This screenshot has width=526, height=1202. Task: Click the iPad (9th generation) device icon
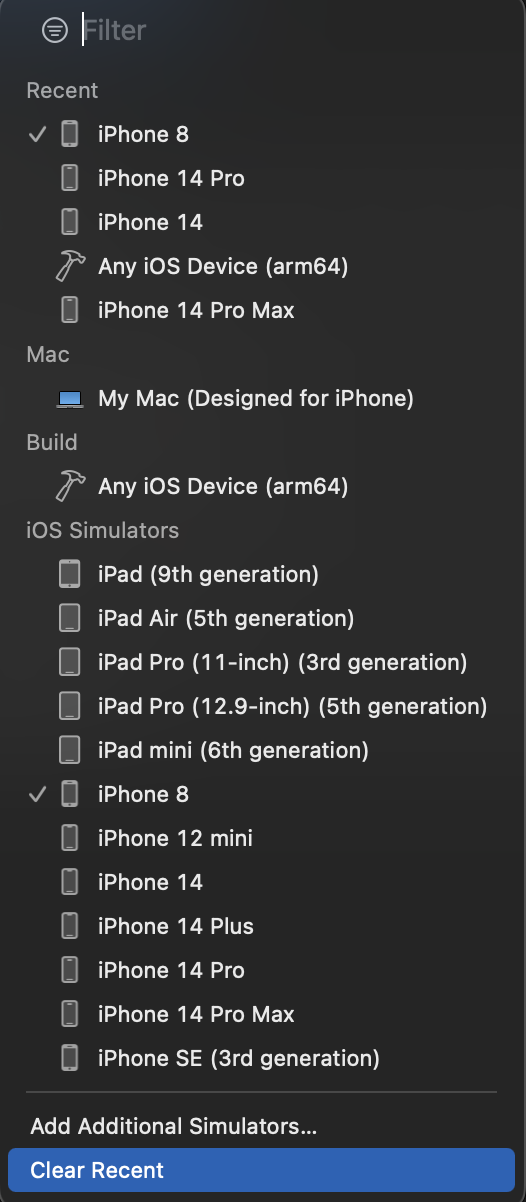[x=69, y=574]
